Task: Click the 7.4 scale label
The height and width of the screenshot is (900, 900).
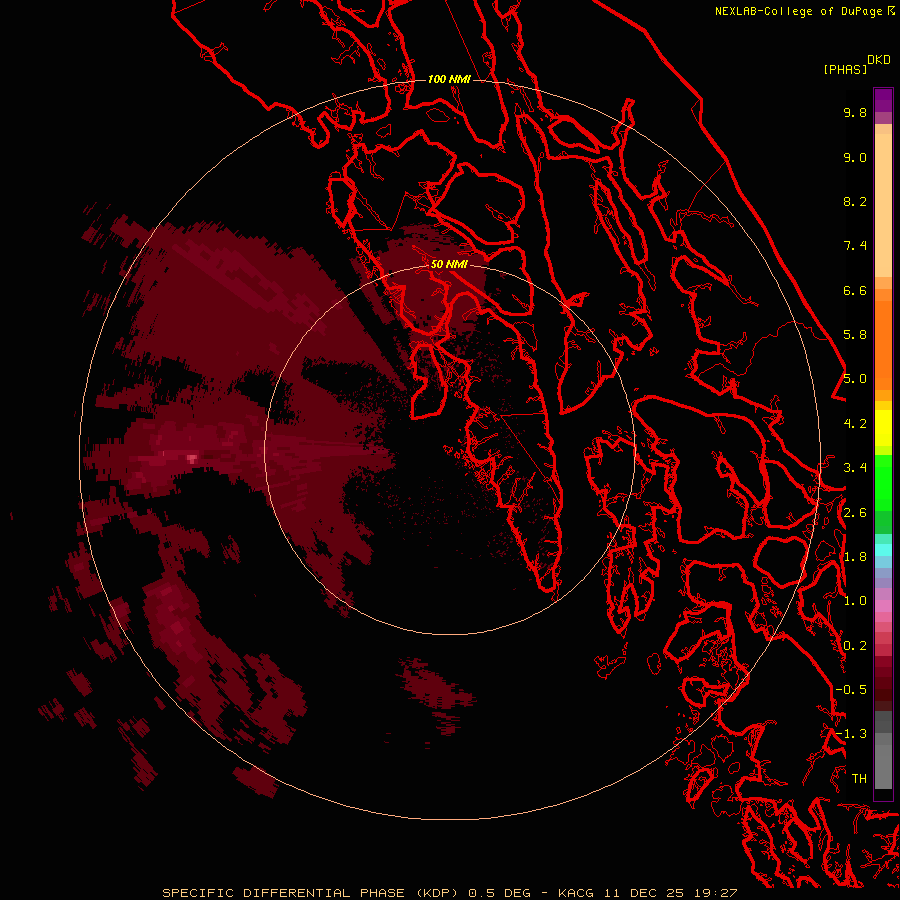Action: 855,246
